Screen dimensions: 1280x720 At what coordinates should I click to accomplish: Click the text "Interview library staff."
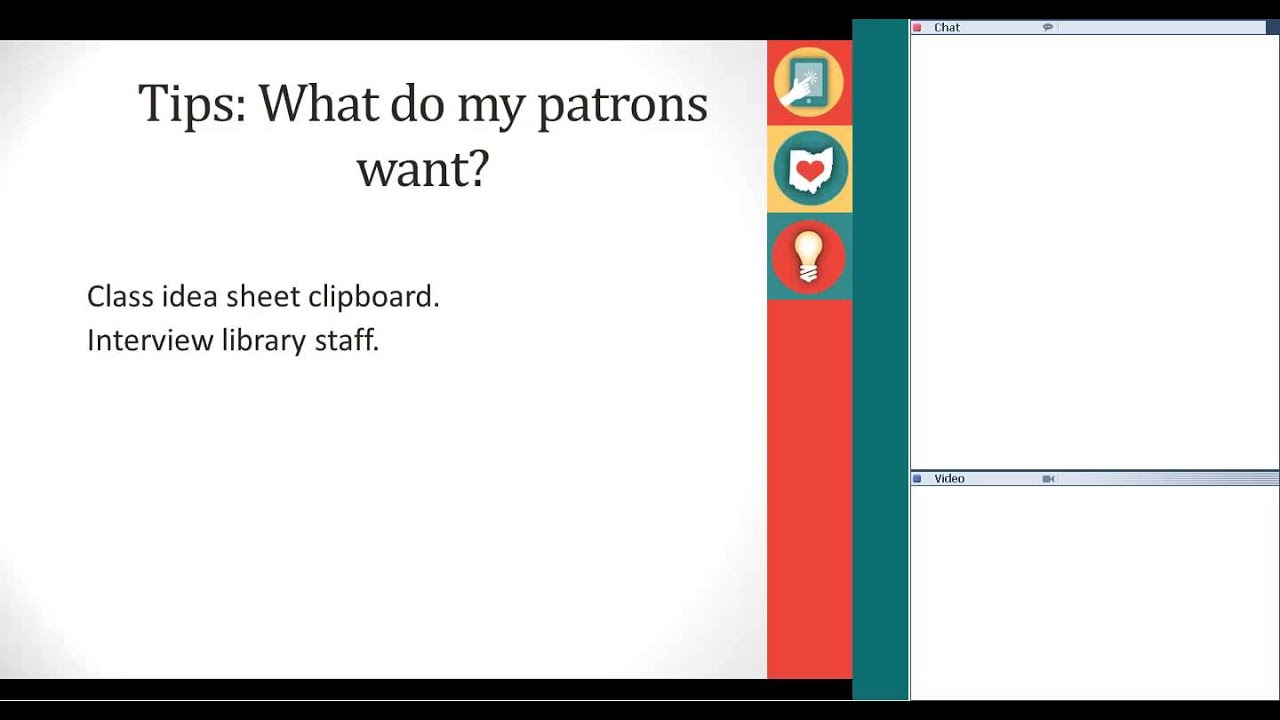(x=233, y=340)
